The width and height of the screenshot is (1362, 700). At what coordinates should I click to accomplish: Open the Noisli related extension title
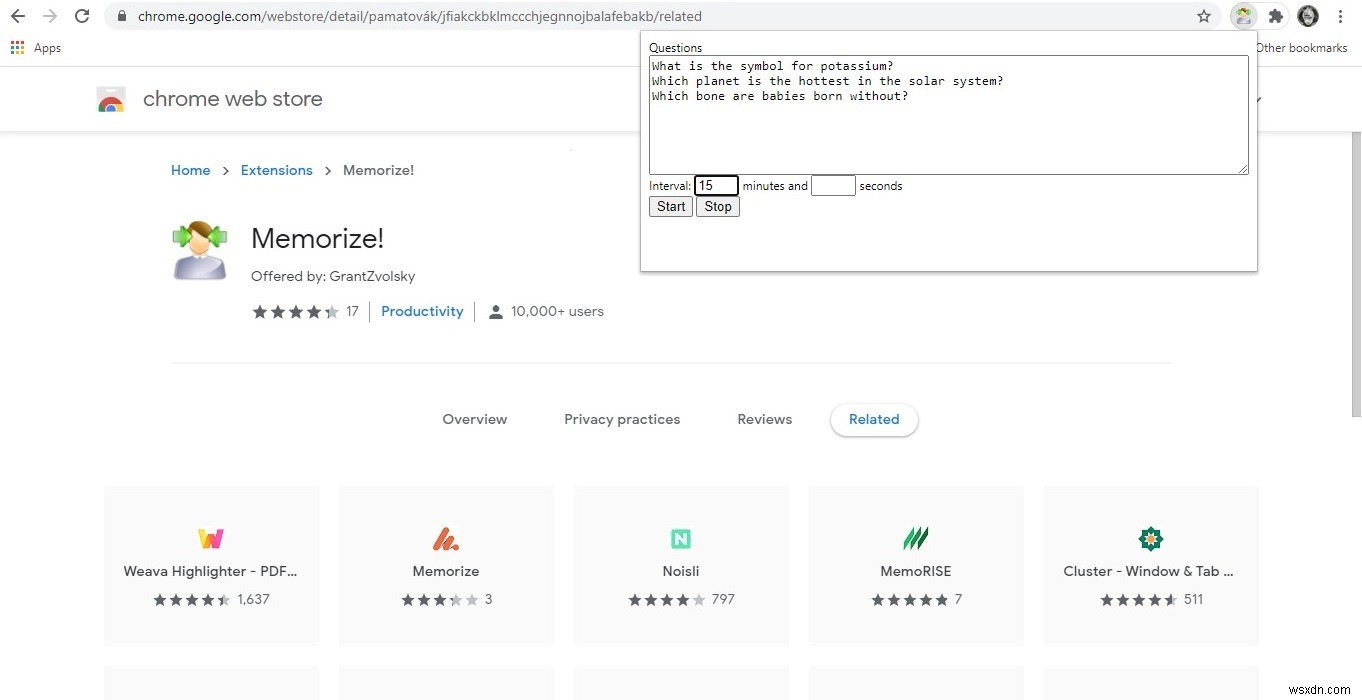pos(681,571)
